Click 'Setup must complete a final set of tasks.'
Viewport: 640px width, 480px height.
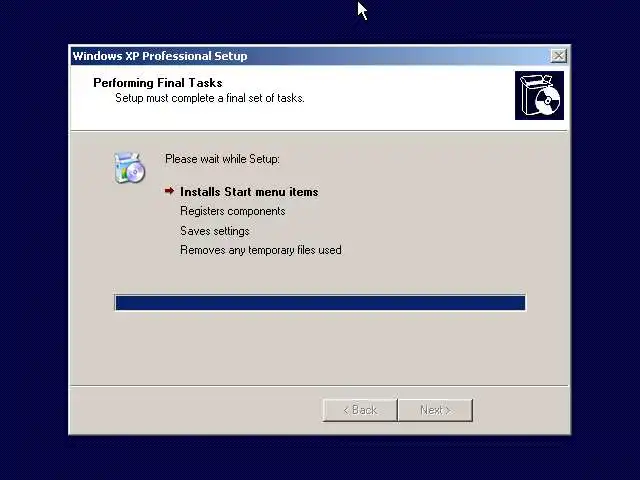coord(210,98)
